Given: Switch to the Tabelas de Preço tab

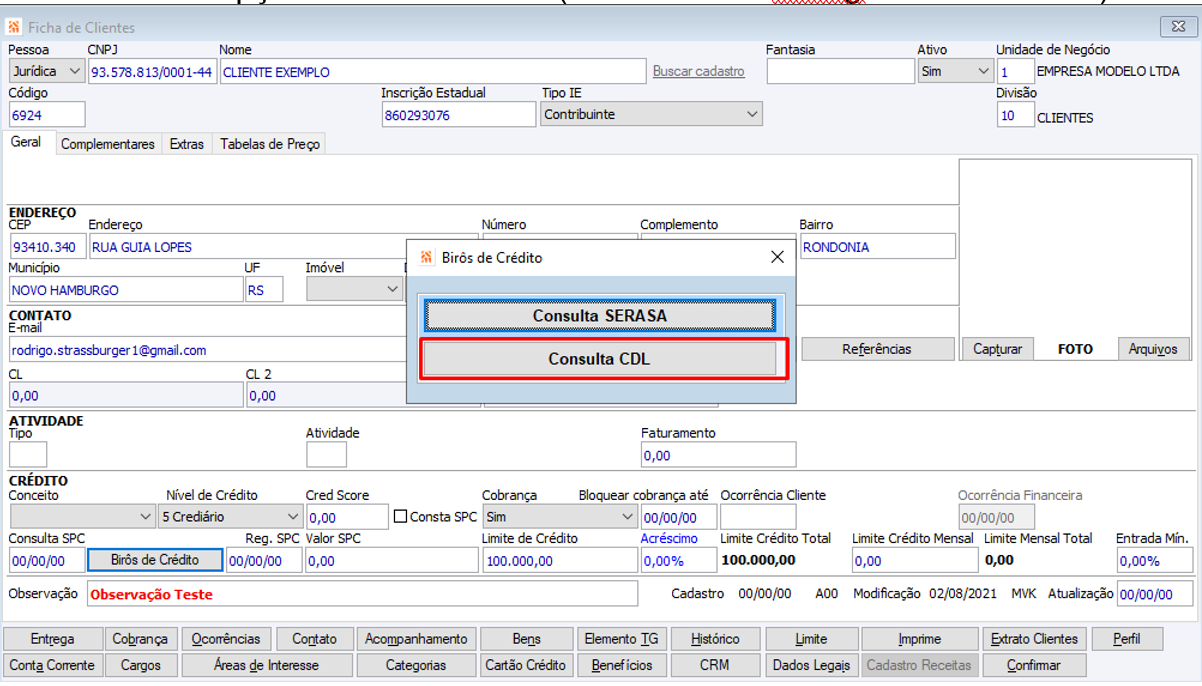Looking at the screenshot, I should (270, 145).
